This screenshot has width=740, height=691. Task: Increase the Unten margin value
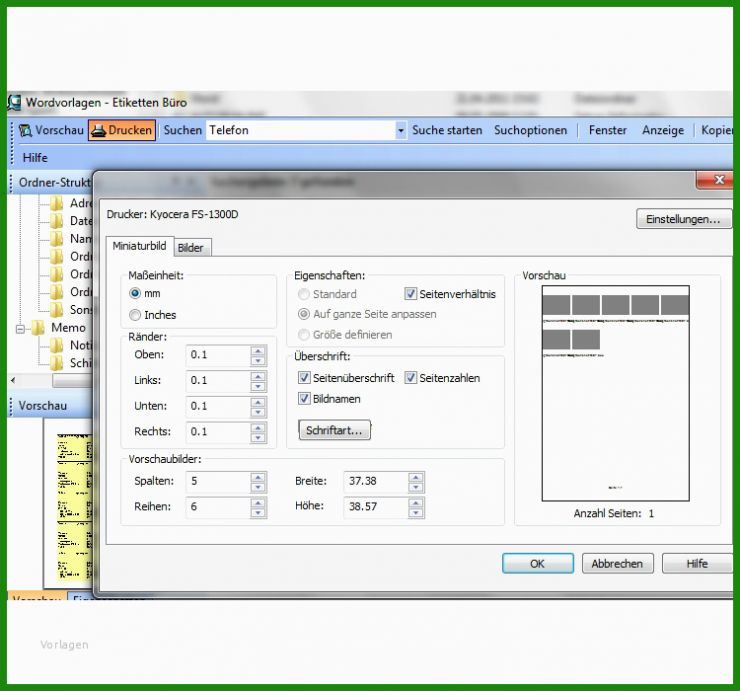(x=258, y=402)
